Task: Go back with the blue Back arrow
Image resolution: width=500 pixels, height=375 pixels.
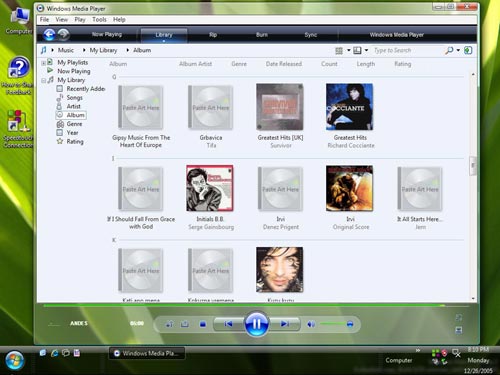Action: (49, 34)
